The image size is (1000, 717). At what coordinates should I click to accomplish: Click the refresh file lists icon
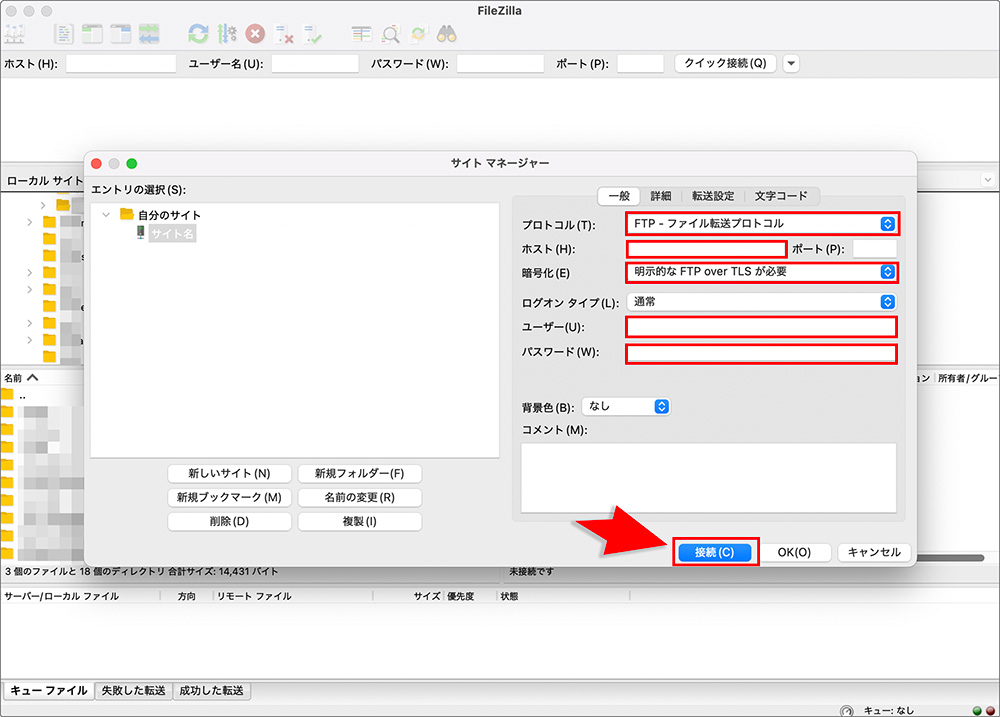[x=198, y=34]
